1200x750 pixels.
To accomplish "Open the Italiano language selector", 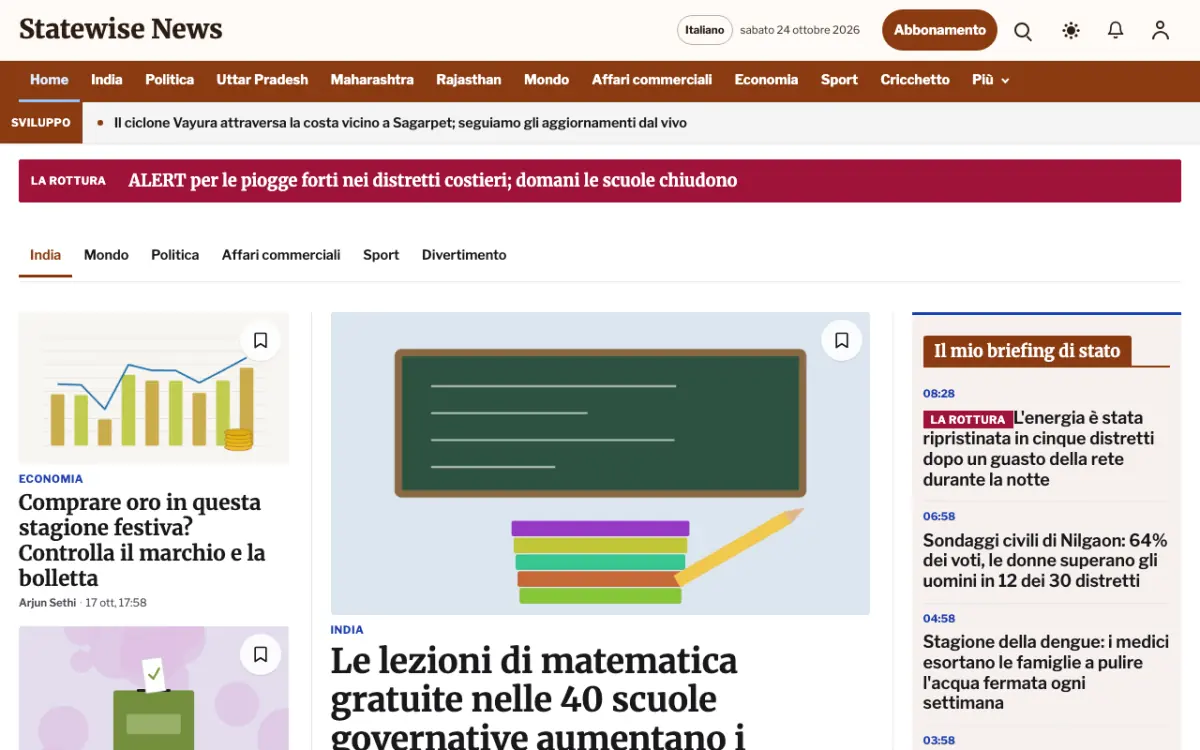I will coord(705,30).
